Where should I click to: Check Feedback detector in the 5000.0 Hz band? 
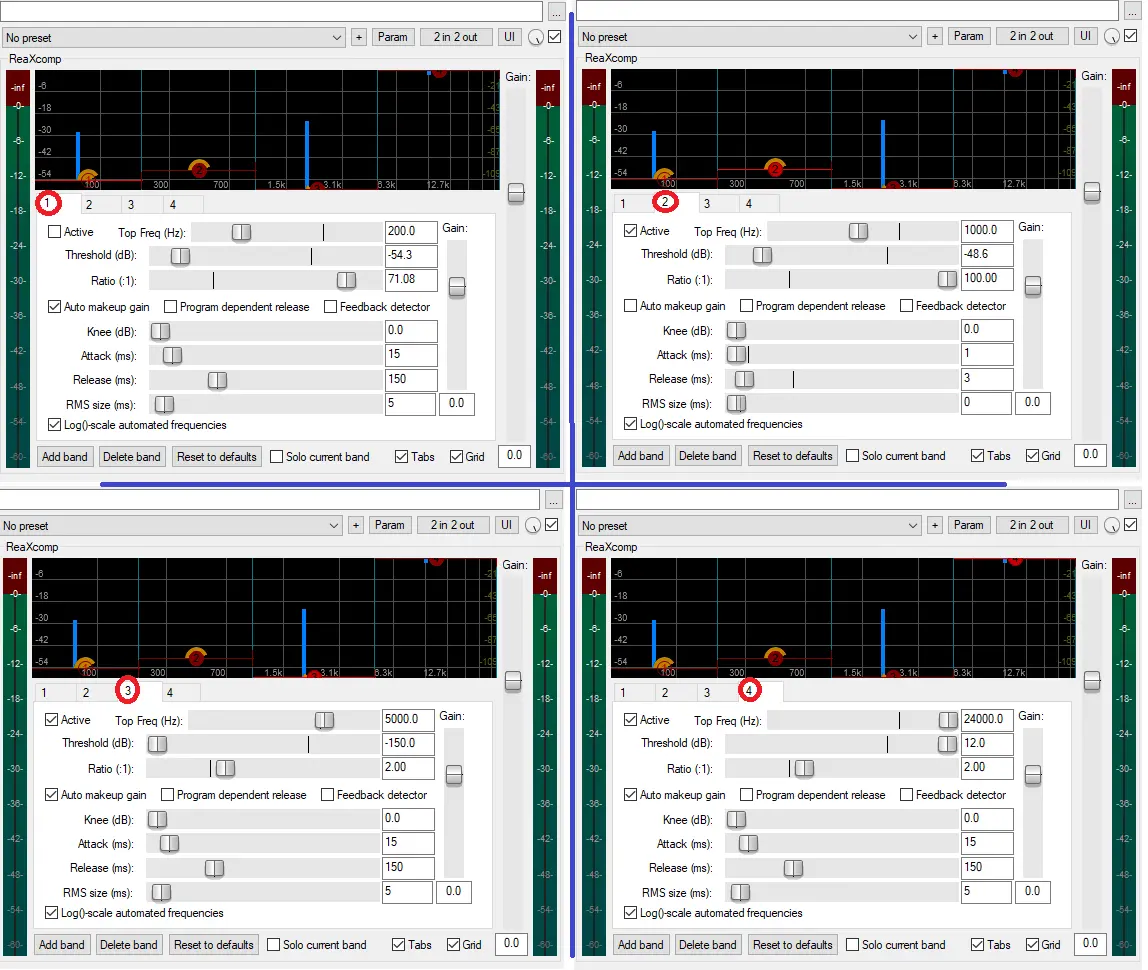(328, 795)
